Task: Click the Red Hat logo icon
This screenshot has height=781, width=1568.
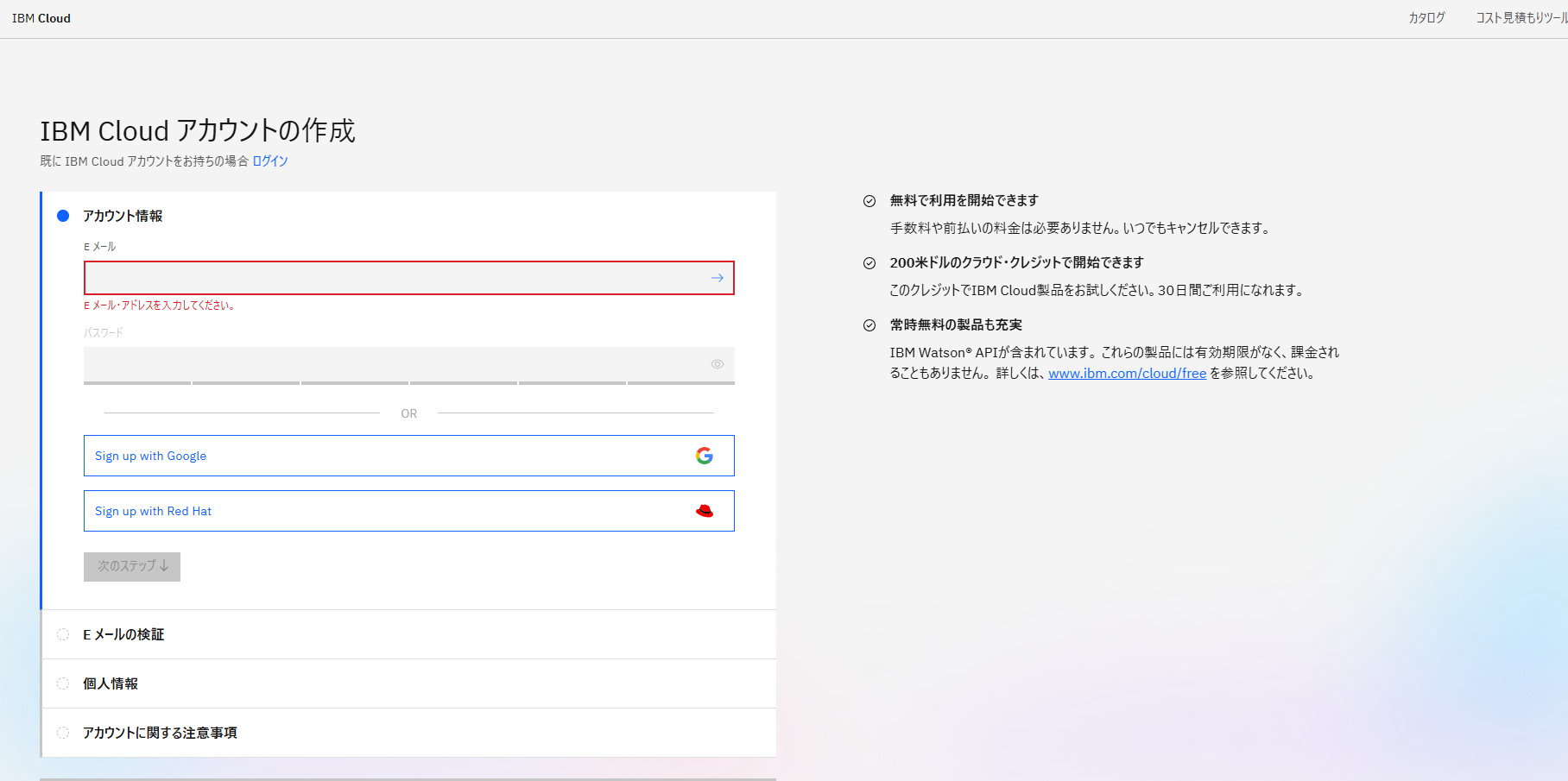Action: tap(705, 511)
